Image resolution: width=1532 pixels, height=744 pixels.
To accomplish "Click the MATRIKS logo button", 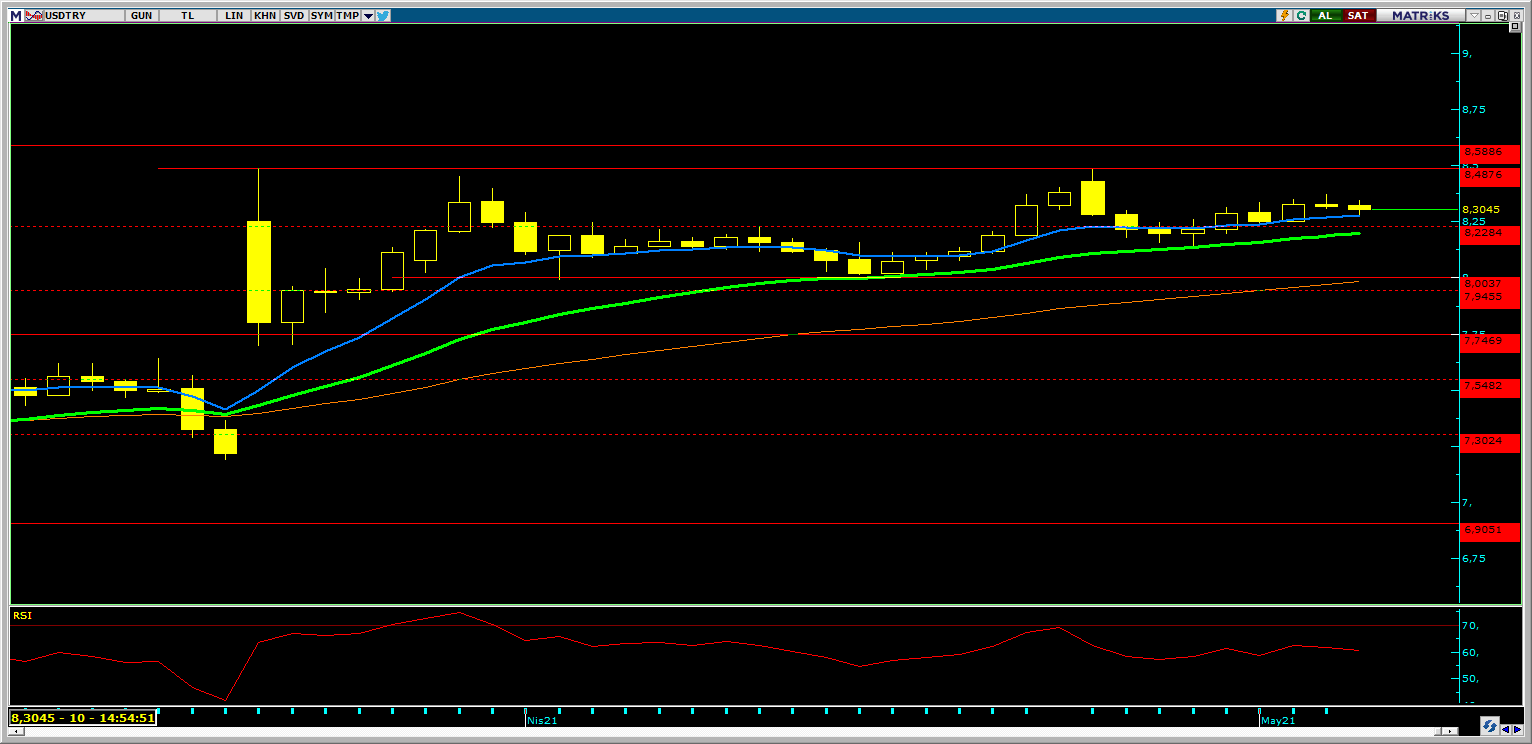I will 1420,15.
